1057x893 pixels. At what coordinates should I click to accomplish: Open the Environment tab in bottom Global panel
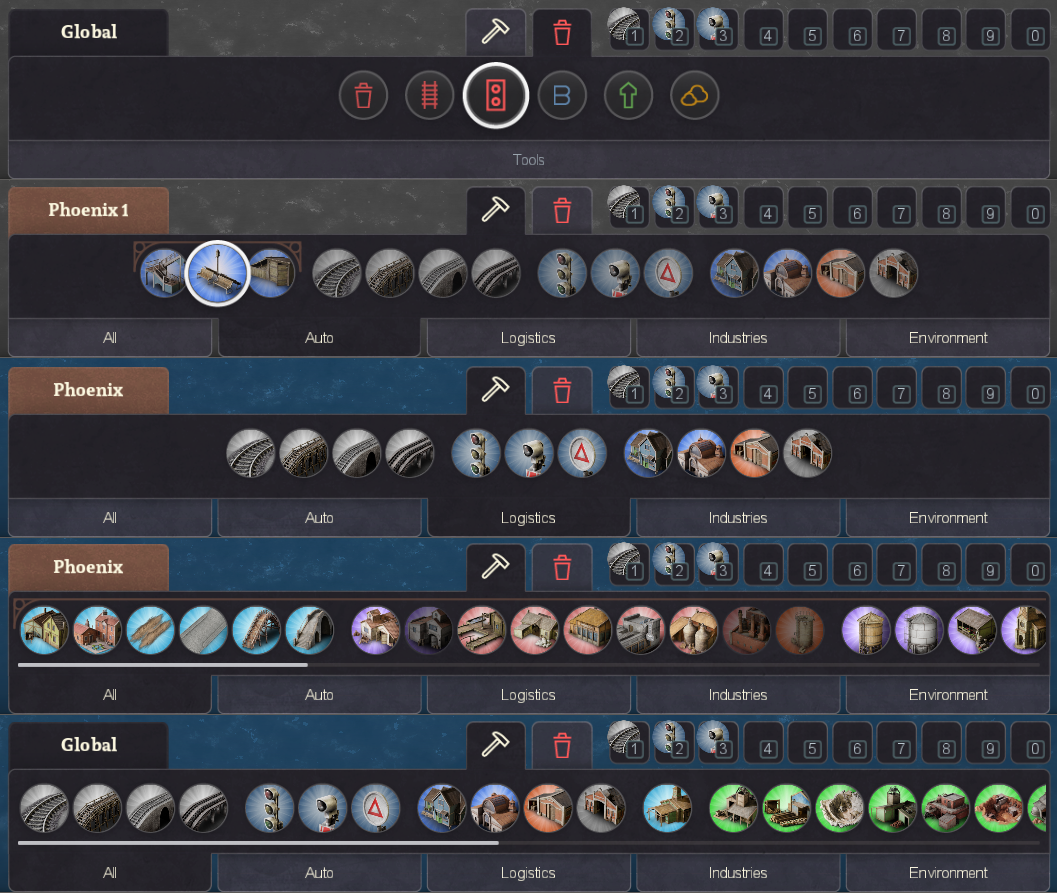pyautogui.click(x=947, y=873)
